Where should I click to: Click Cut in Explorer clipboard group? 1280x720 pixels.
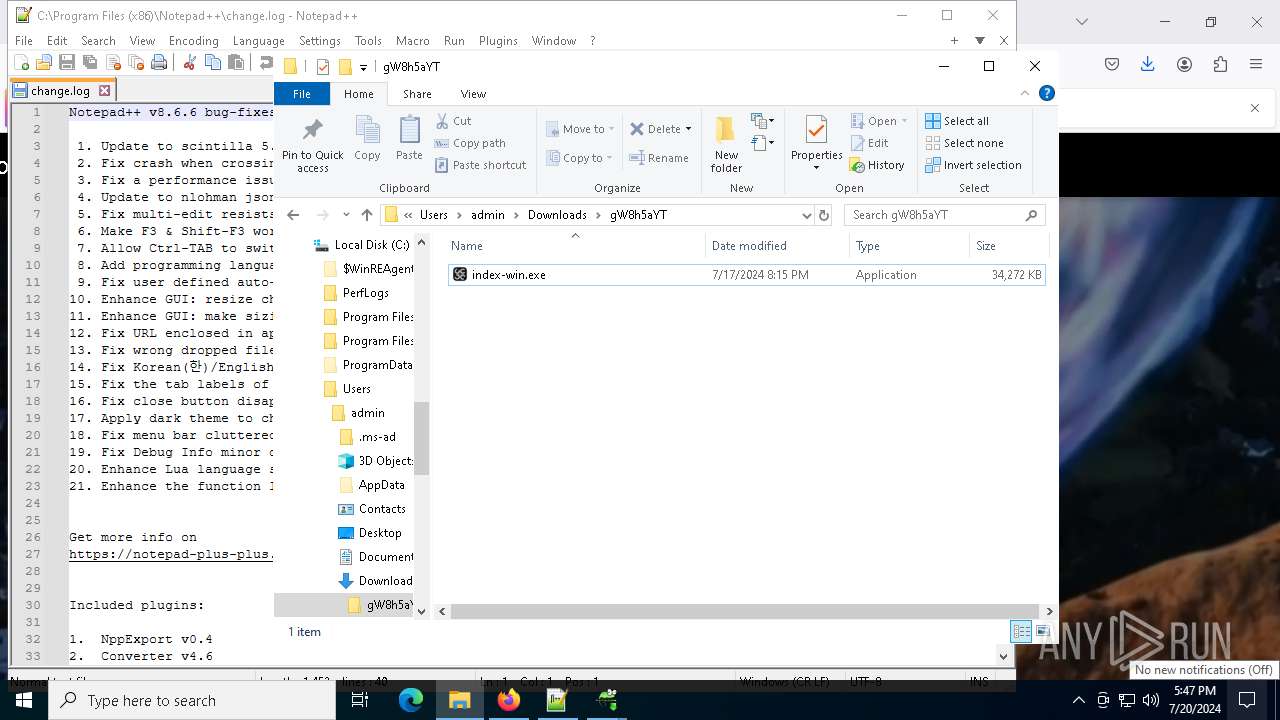click(x=453, y=121)
